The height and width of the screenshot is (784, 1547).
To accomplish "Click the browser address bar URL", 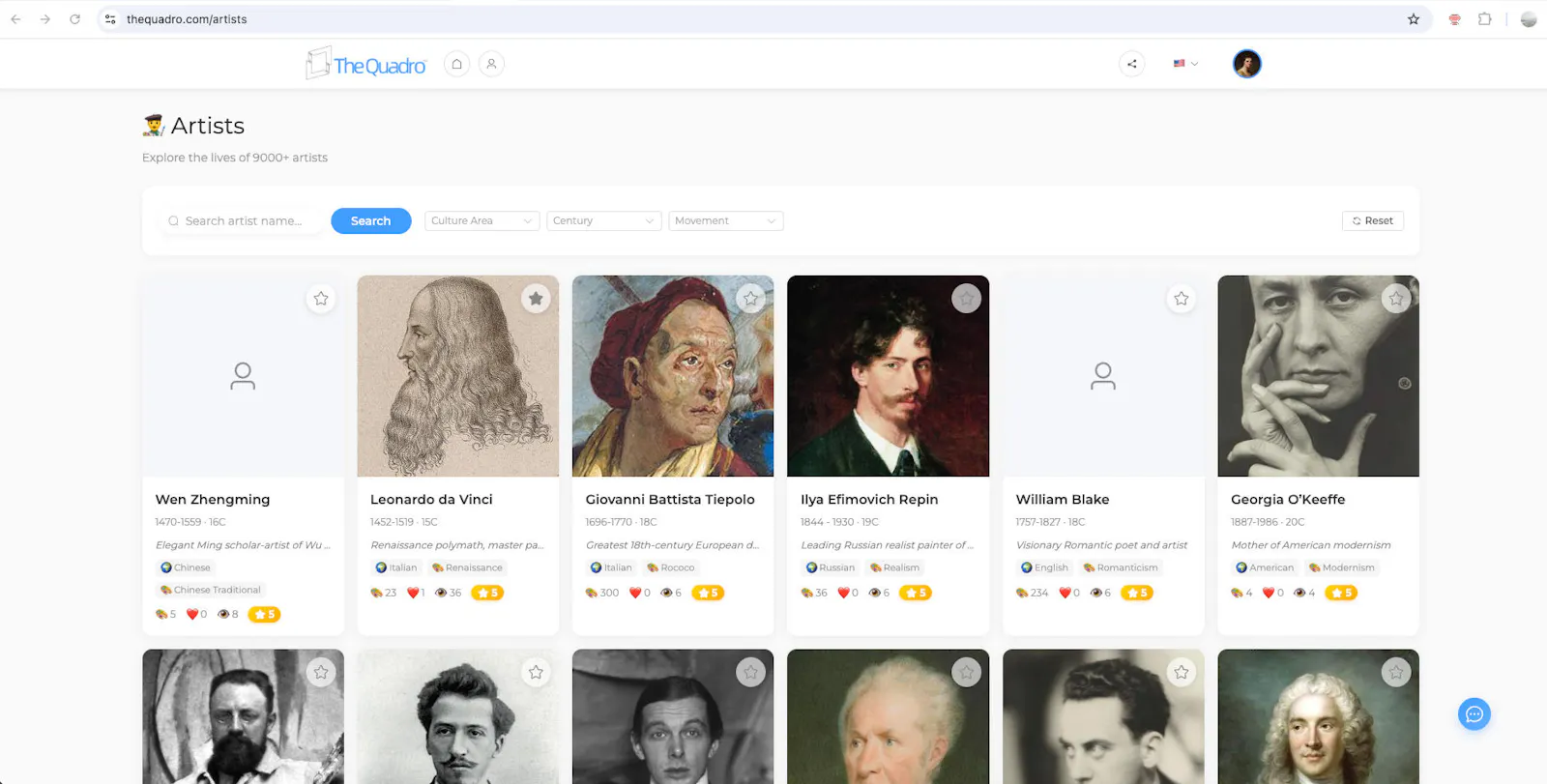I will [187, 19].
